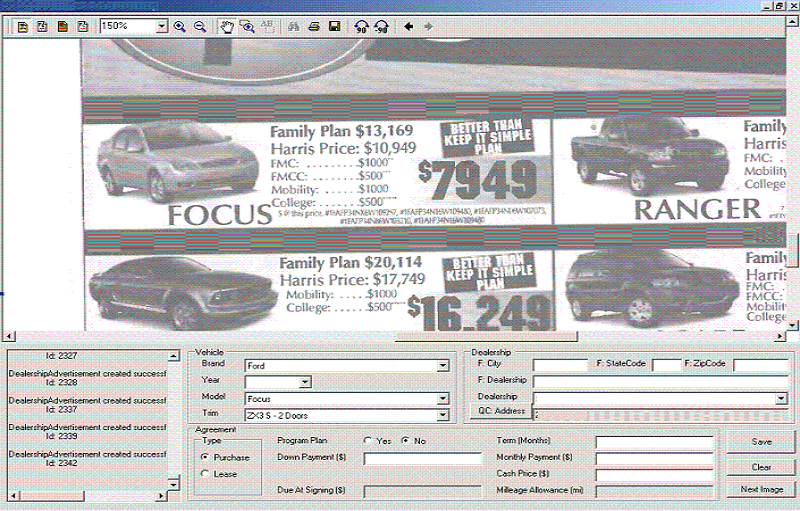This screenshot has height=511, width=800.
Task: Click the zoom out magnifier icon
Action: (x=200, y=27)
